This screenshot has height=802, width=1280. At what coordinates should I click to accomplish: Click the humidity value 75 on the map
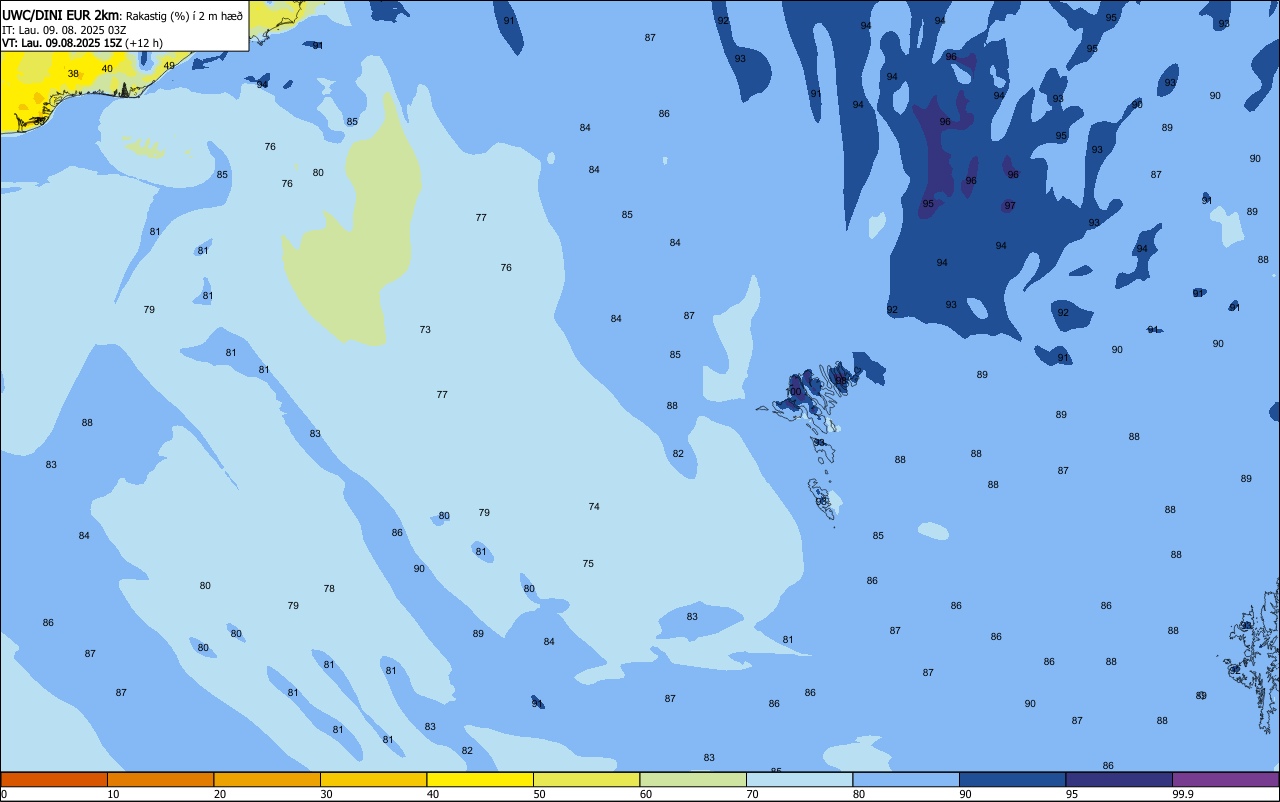pyautogui.click(x=588, y=564)
